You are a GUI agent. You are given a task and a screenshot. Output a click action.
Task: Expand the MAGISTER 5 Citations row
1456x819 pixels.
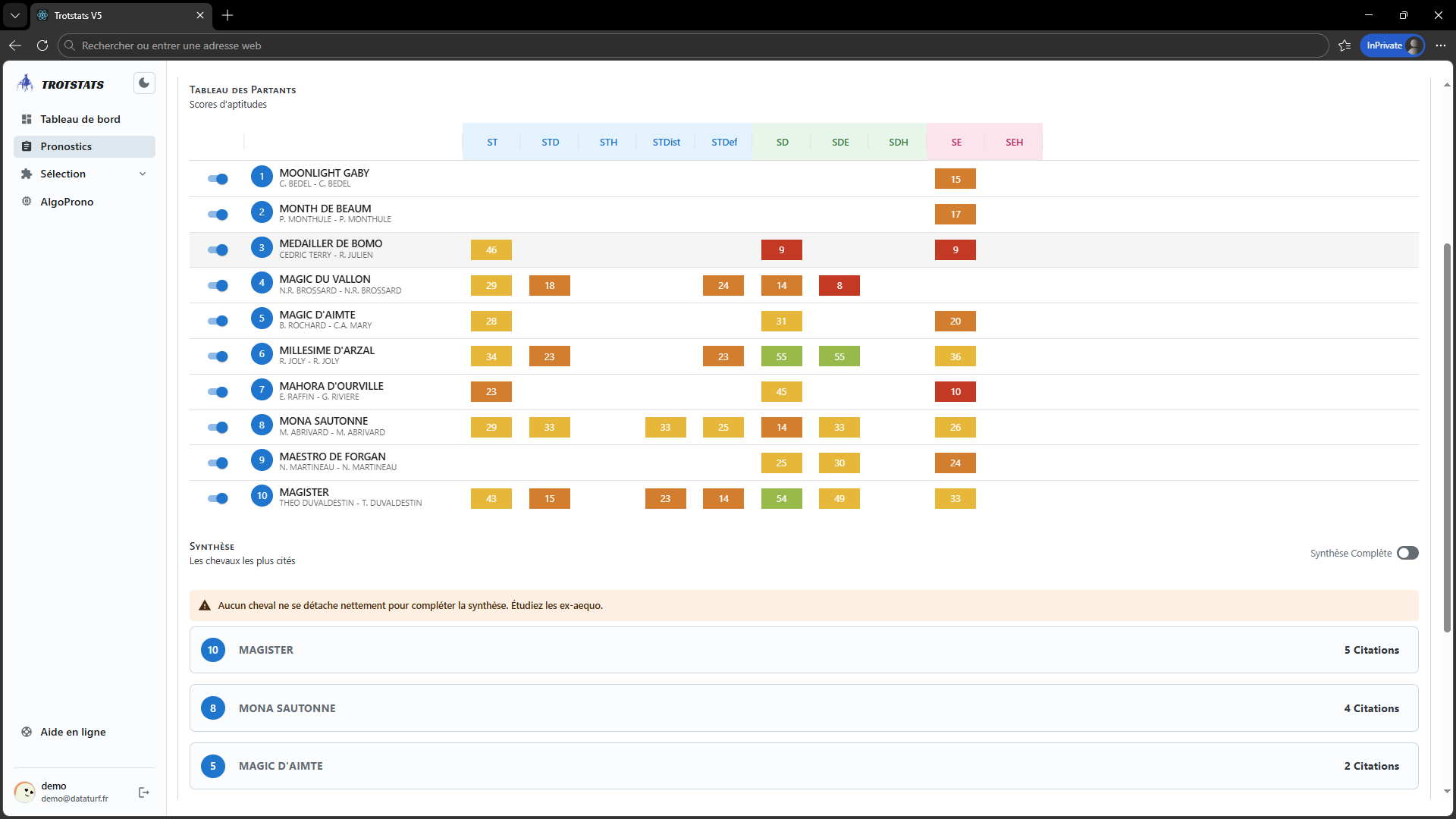803,650
